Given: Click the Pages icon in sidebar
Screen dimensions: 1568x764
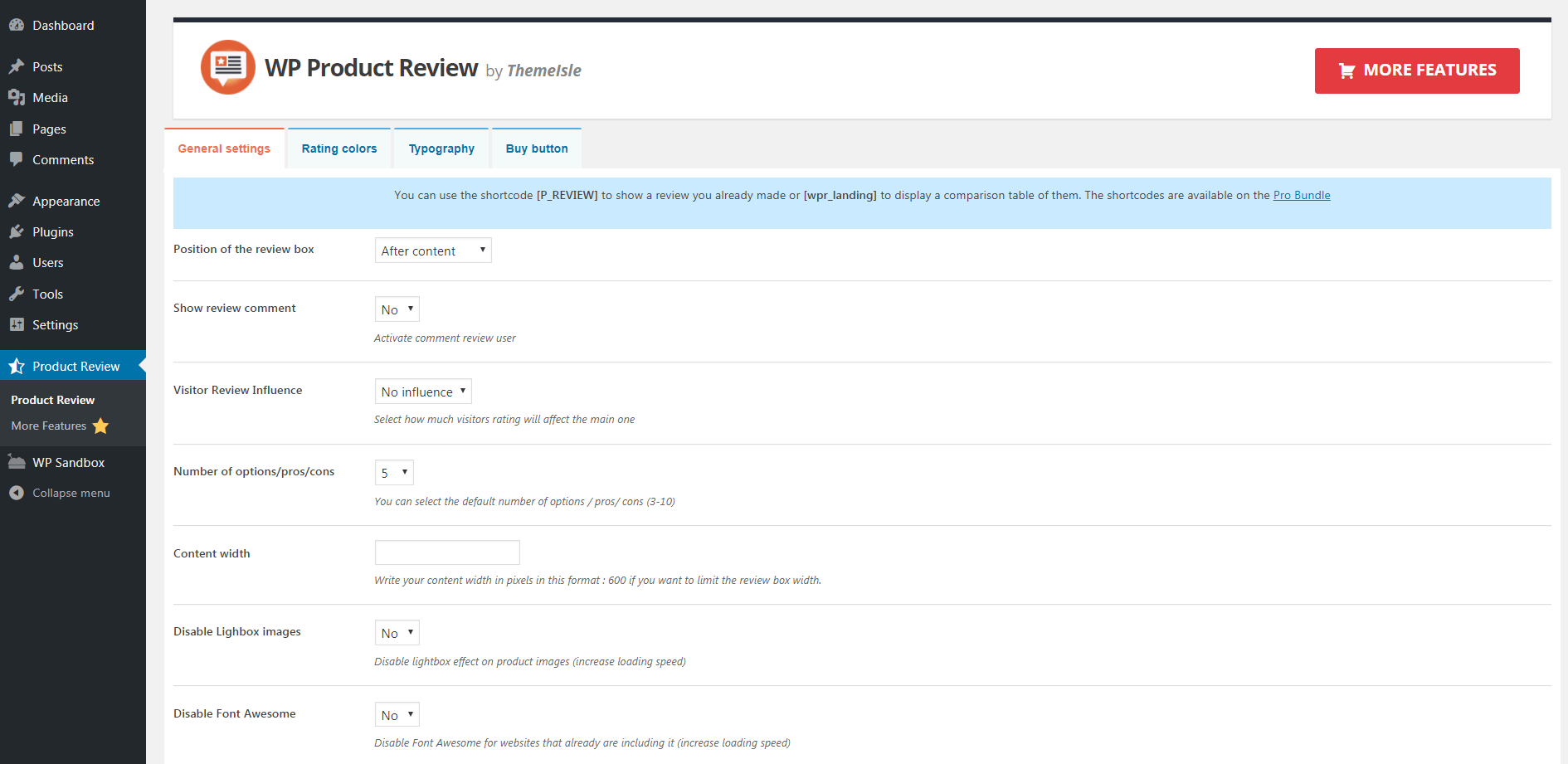Looking at the screenshot, I should 17,129.
